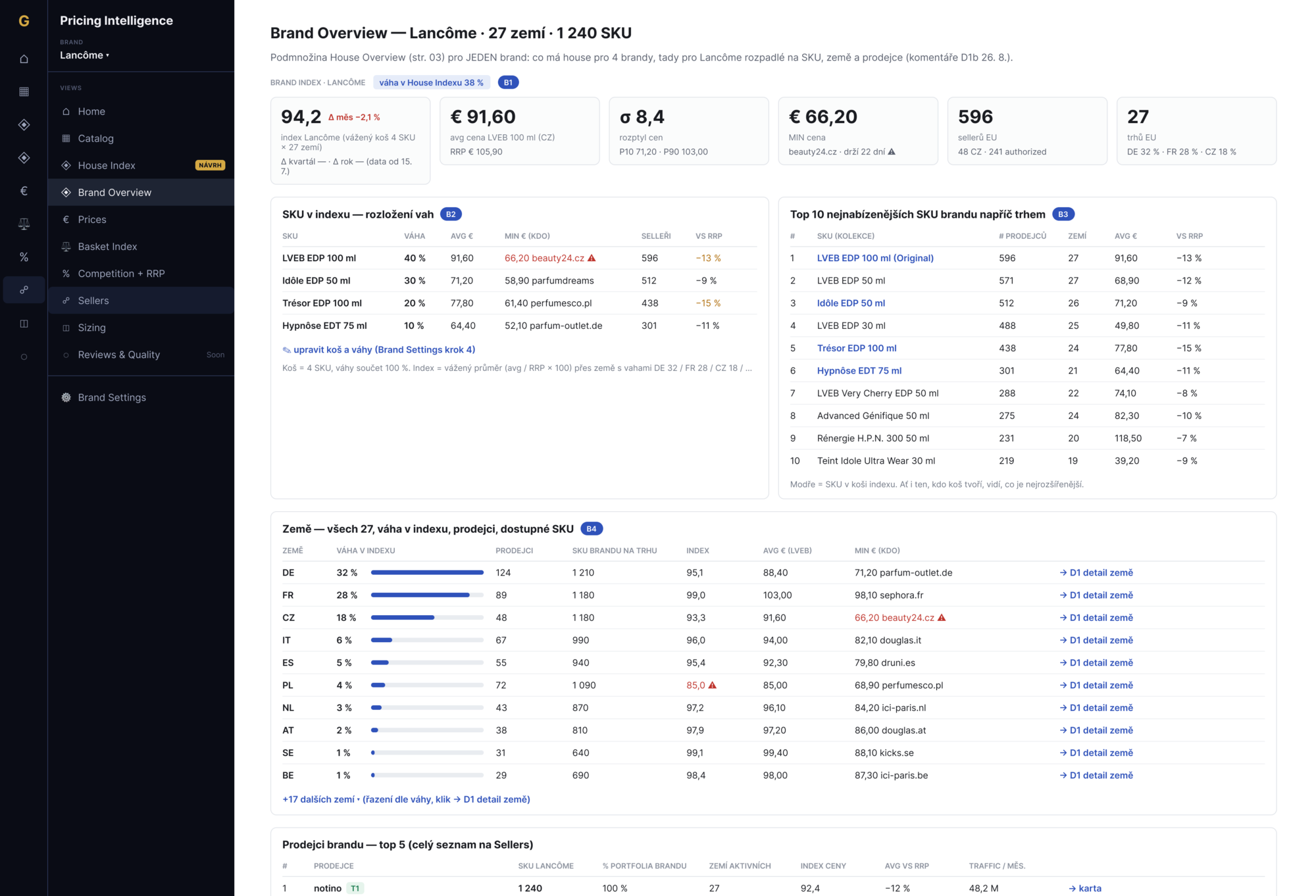Viewport: 1316px width, 896px height.
Task: Open LVEB EDP 100 ml (Original) SKU link
Action: [875, 258]
